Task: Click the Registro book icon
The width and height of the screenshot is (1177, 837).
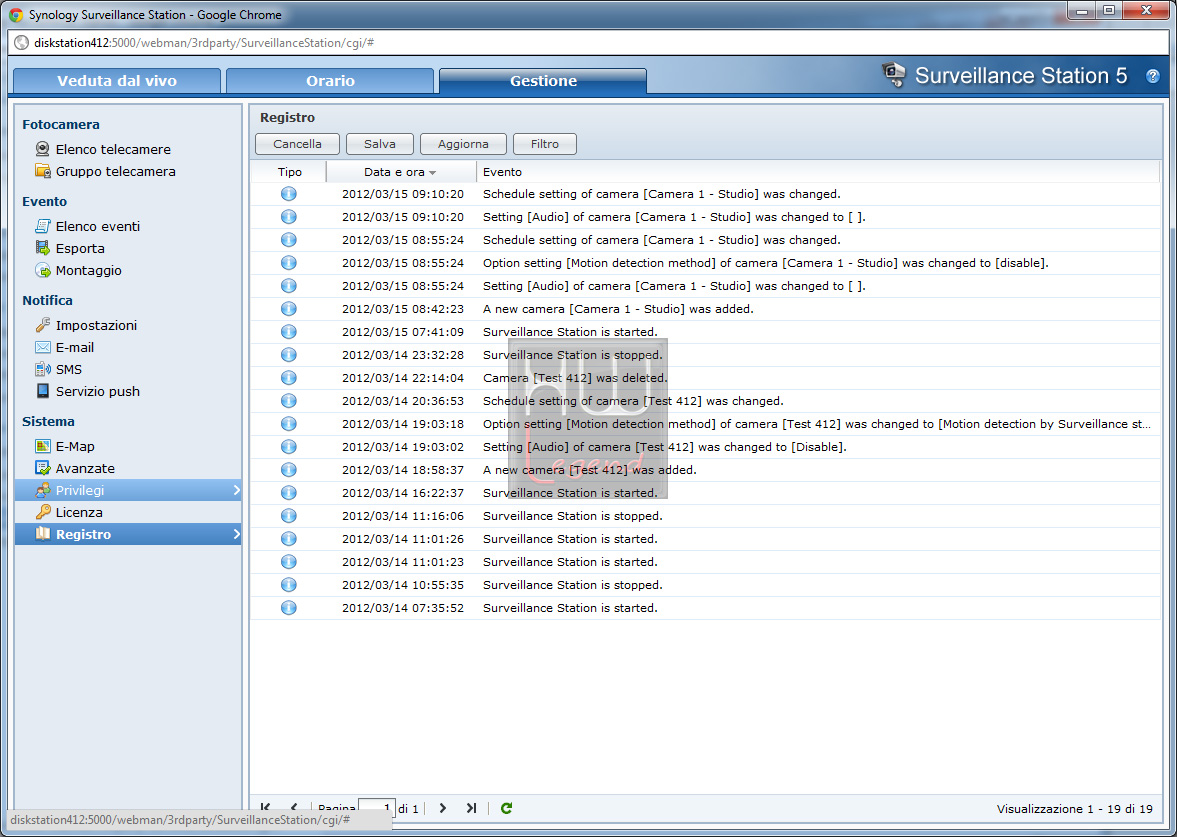Action: pos(43,534)
